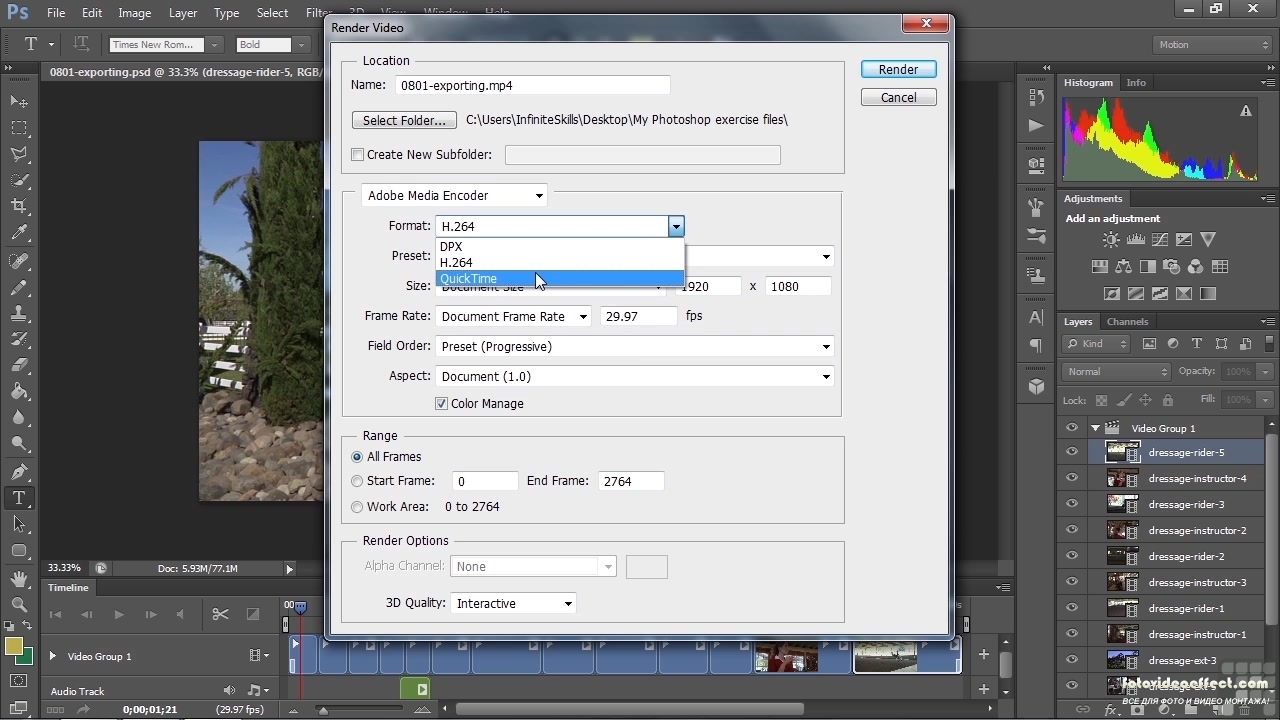Expand Video Group 1 track in Timeline
1280x720 pixels.
coord(52,656)
